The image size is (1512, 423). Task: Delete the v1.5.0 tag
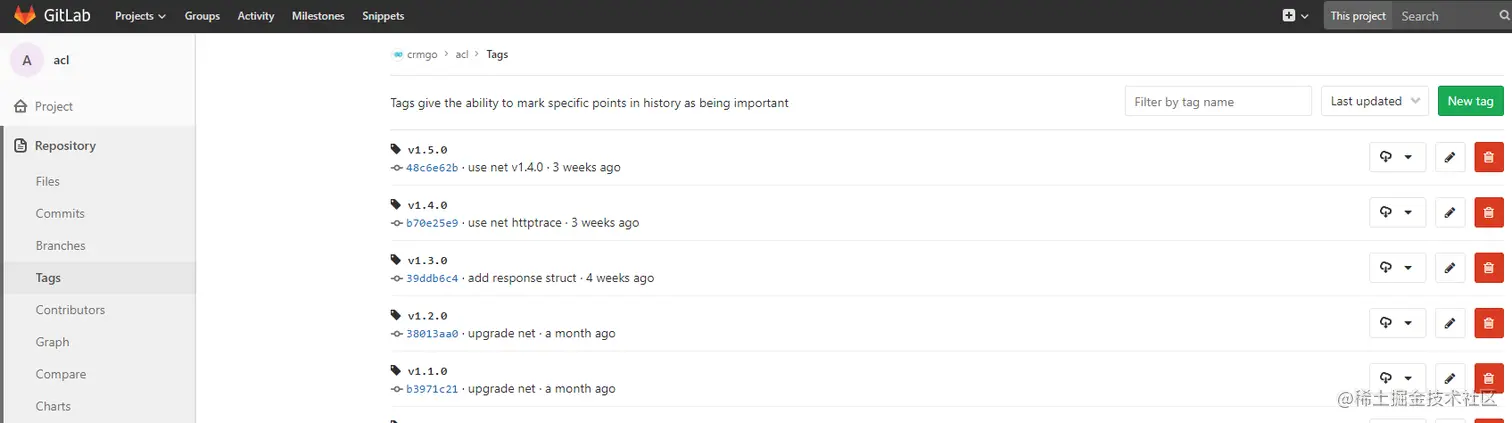(x=1488, y=157)
